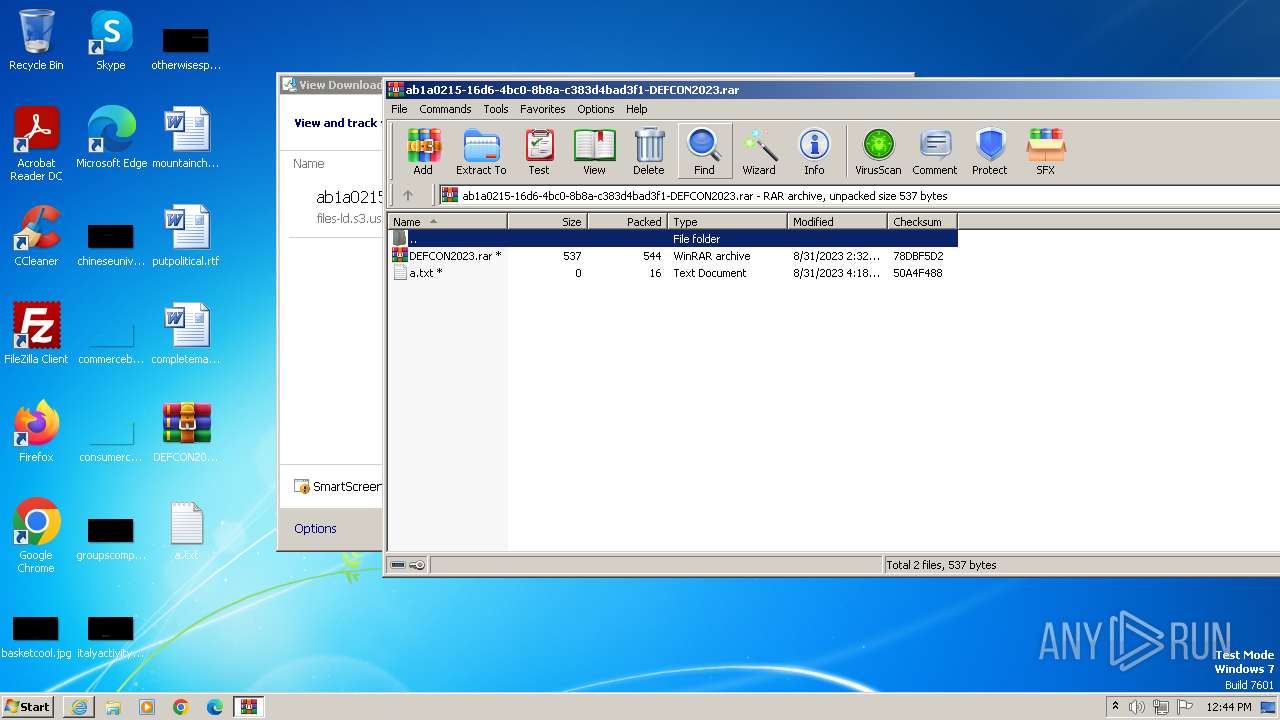Click the Extract To toolbar icon

point(481,151)
